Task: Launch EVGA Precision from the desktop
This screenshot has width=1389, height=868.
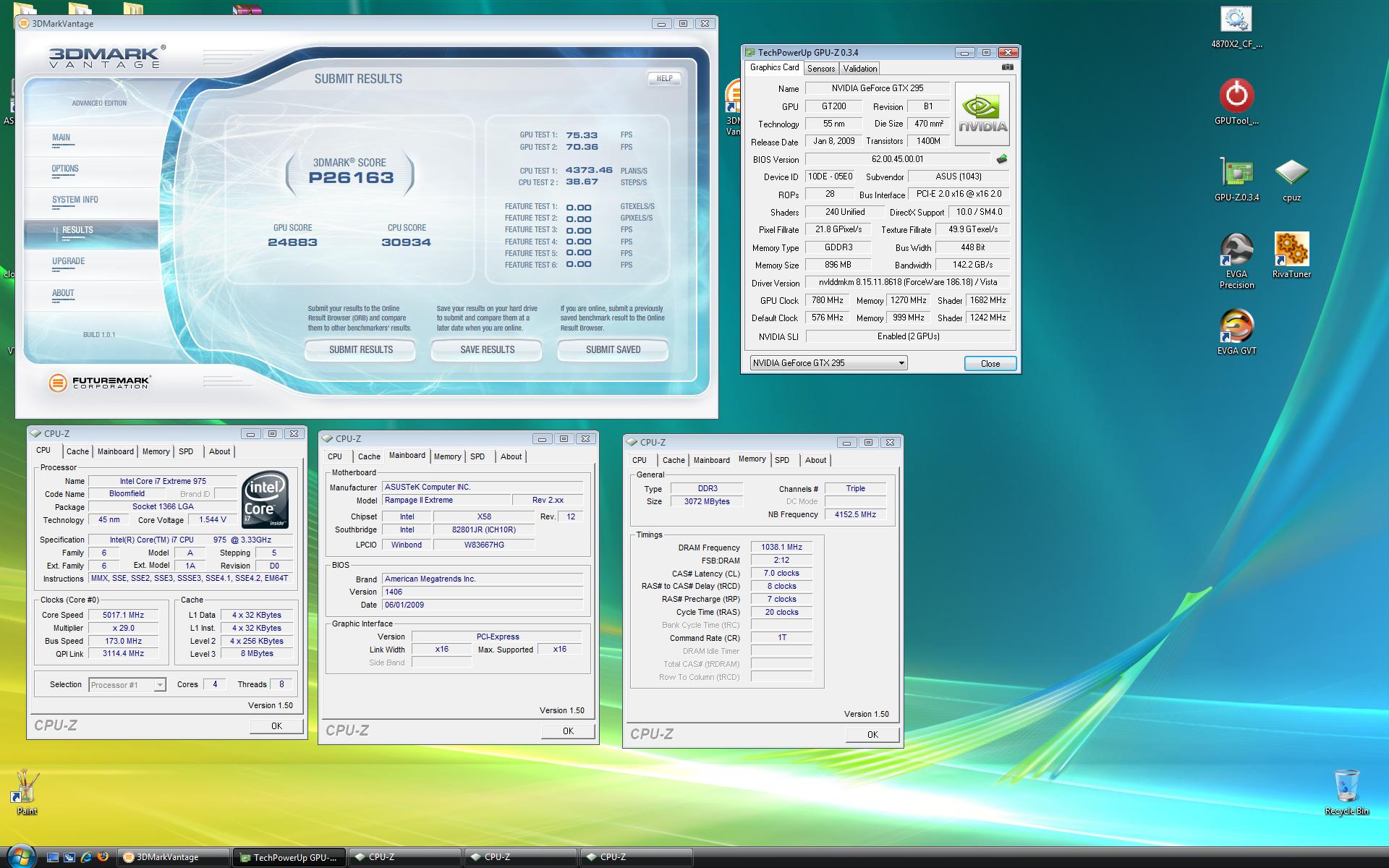Action: (1236, 260)
